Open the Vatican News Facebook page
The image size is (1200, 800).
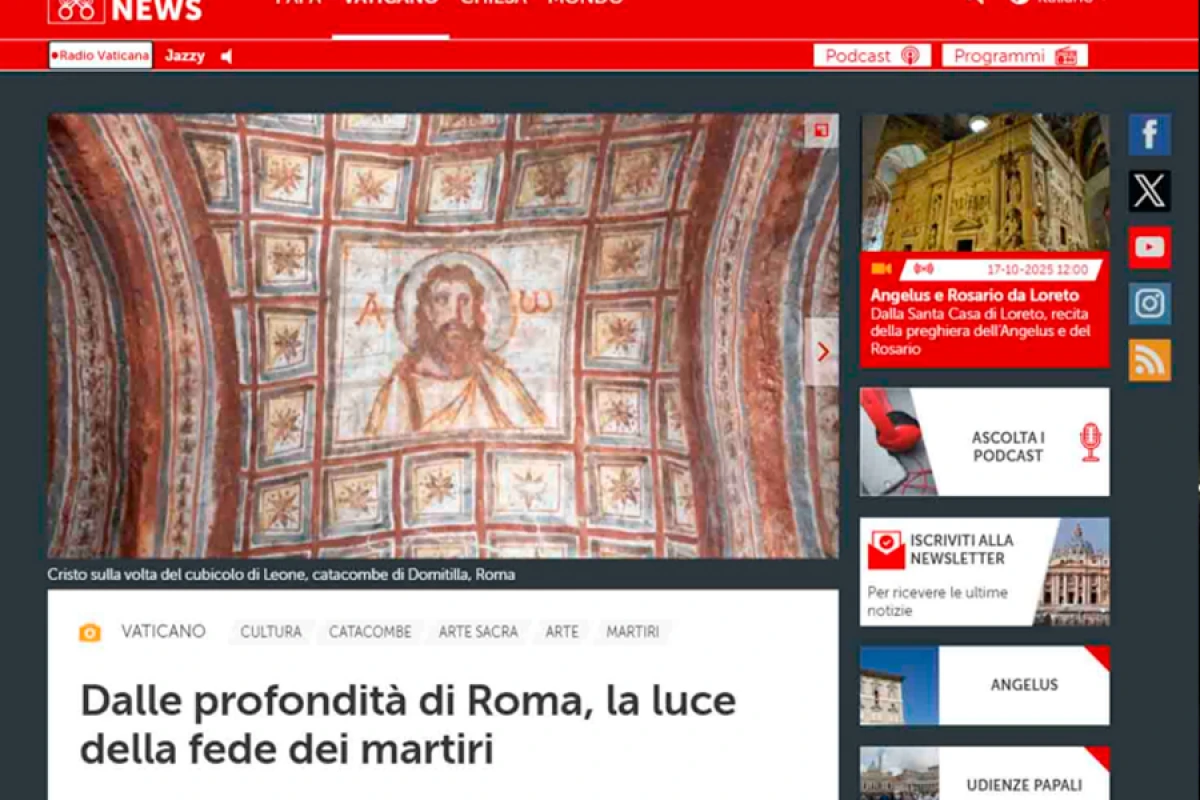point(1149,134)
